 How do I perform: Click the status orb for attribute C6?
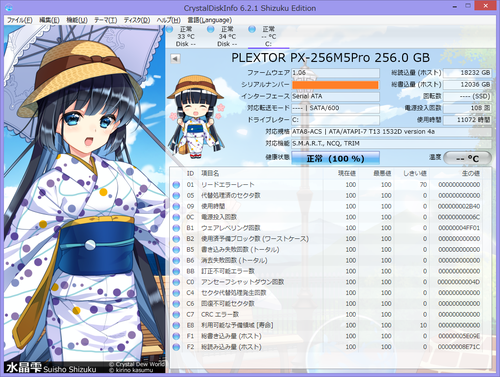tap(176, 304)
